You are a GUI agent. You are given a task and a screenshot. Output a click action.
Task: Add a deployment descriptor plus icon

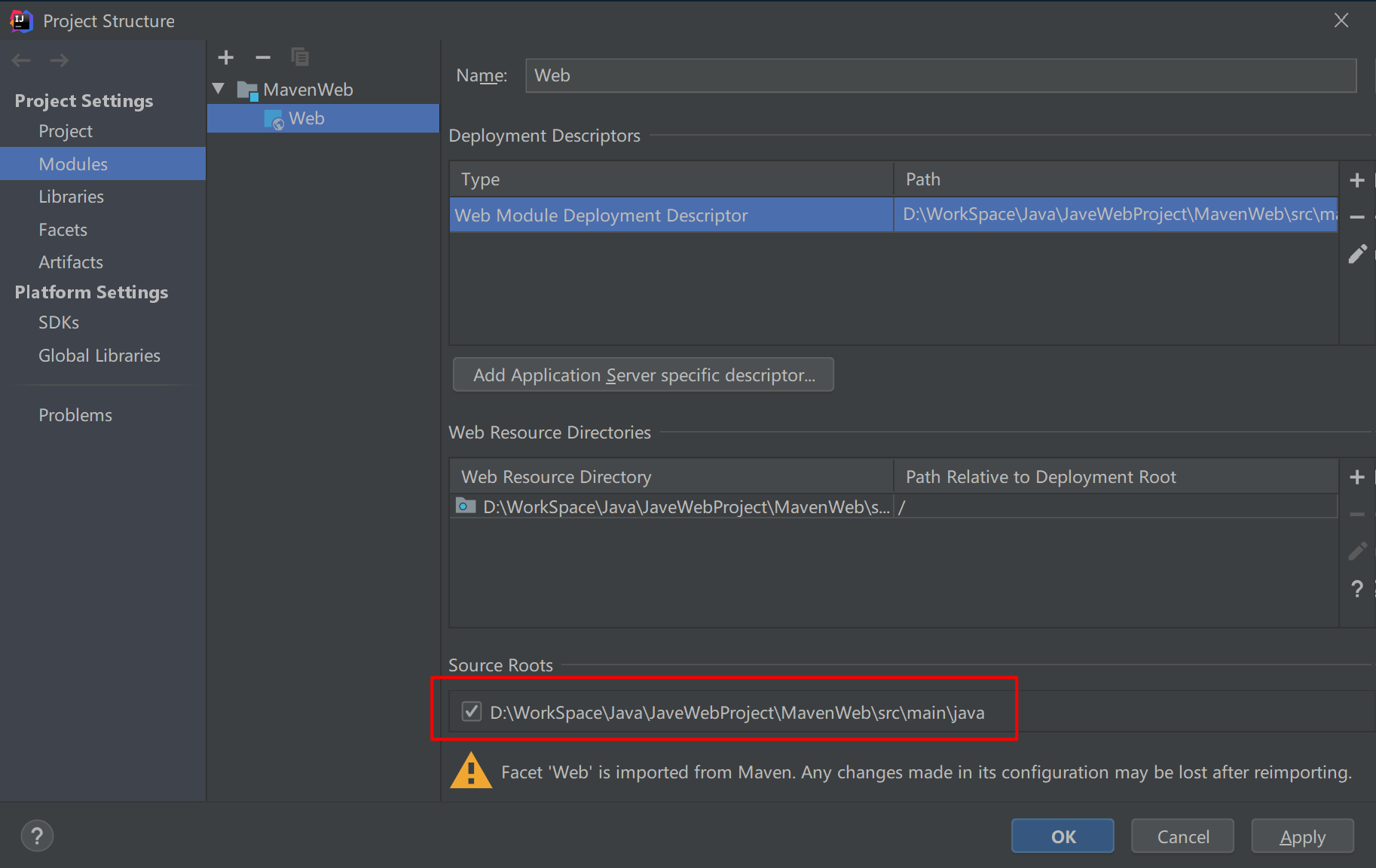1357,180
